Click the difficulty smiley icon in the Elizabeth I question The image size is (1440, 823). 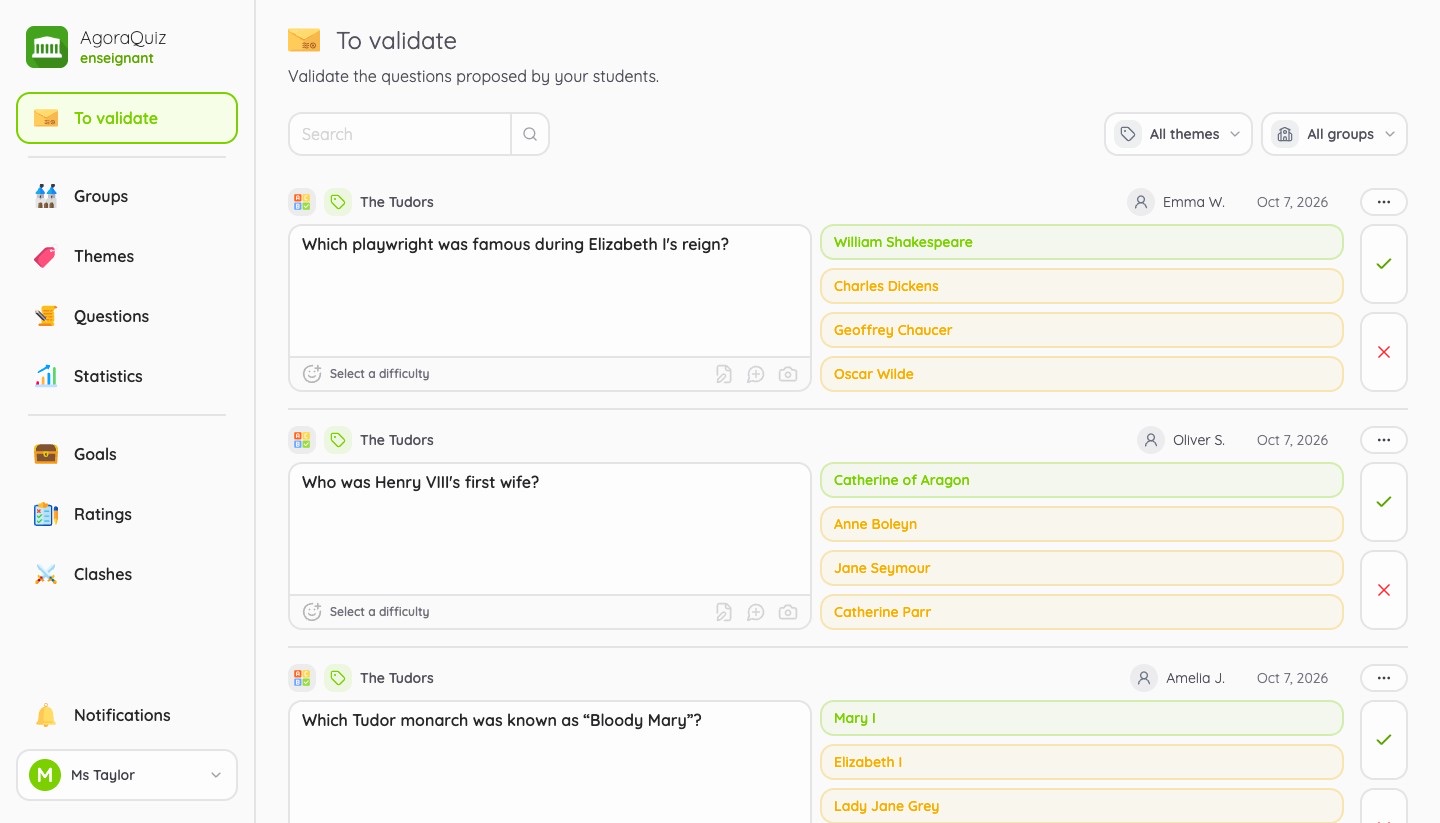point(312,374)
